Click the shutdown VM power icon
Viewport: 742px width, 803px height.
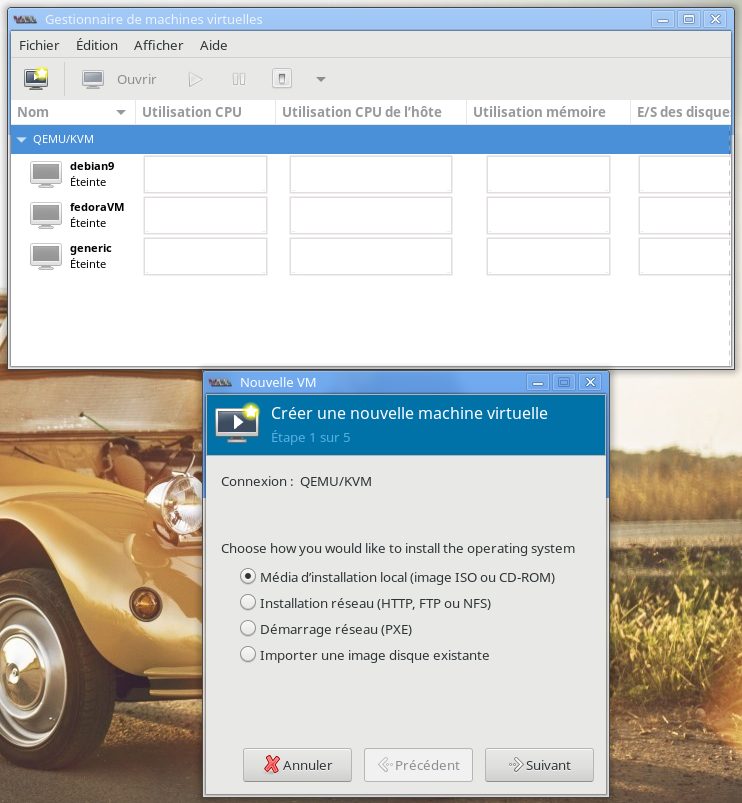point(282,79)
